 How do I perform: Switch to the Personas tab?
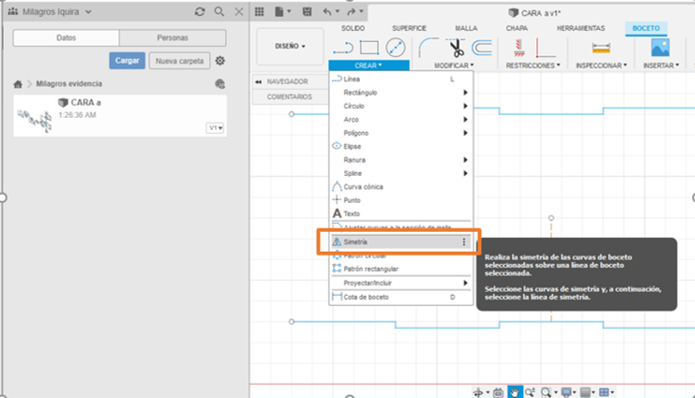click(x=172, y=38)
